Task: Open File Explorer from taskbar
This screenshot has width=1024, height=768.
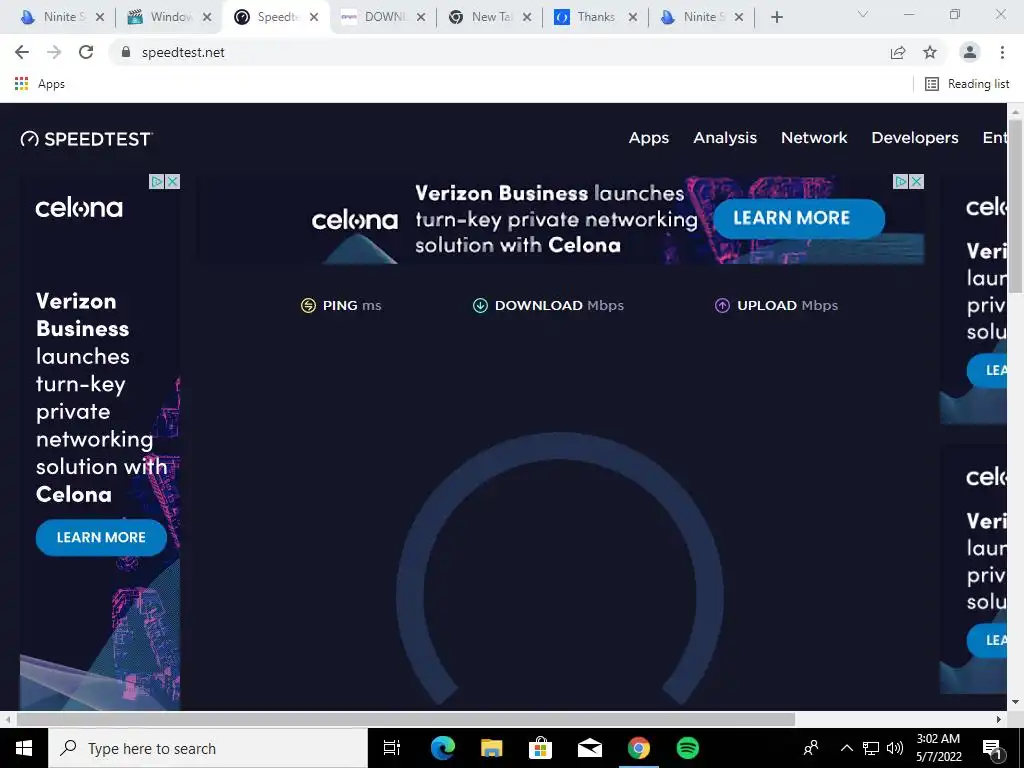Action: (x=492, y=748)
